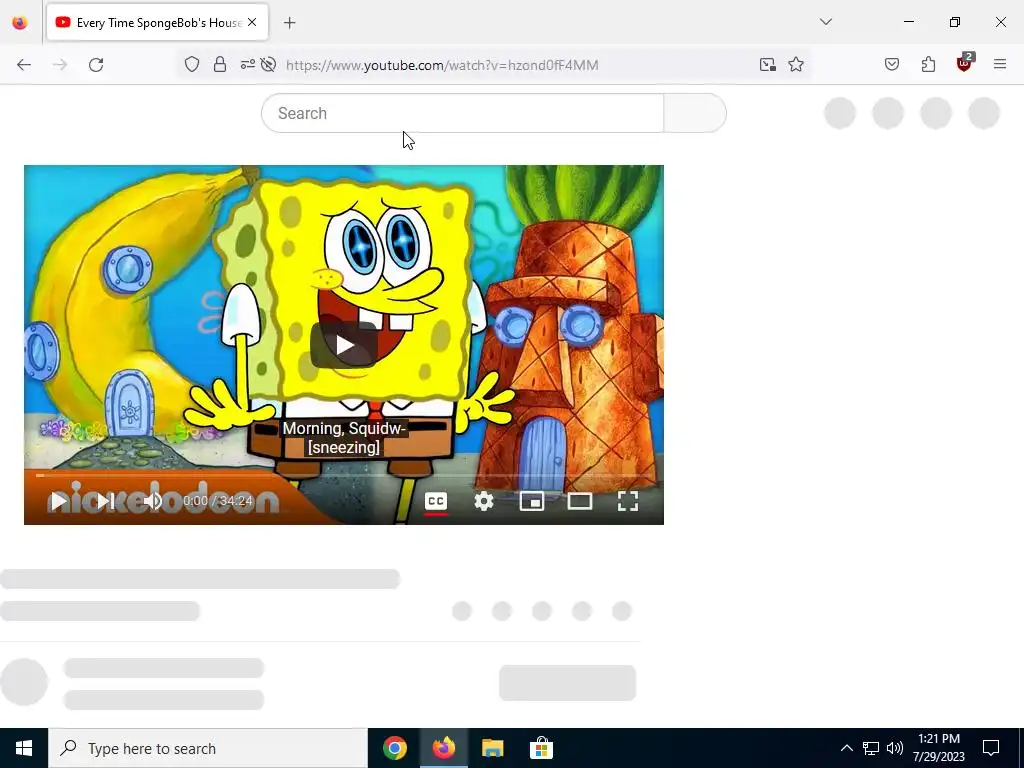Go back to previous page
Viewport: 1024px width, 768px height.
[24, 65]
